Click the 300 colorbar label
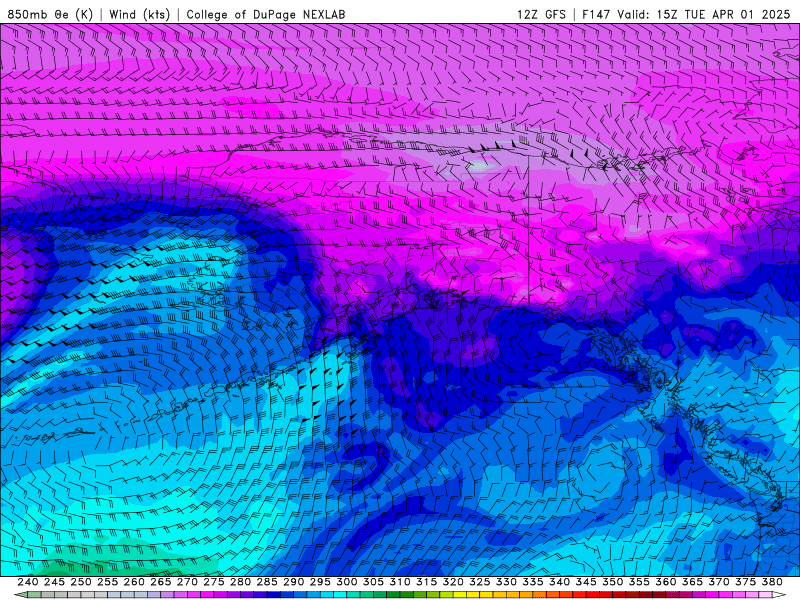This screenshot has height=600, width=800. tap(346, 582)
